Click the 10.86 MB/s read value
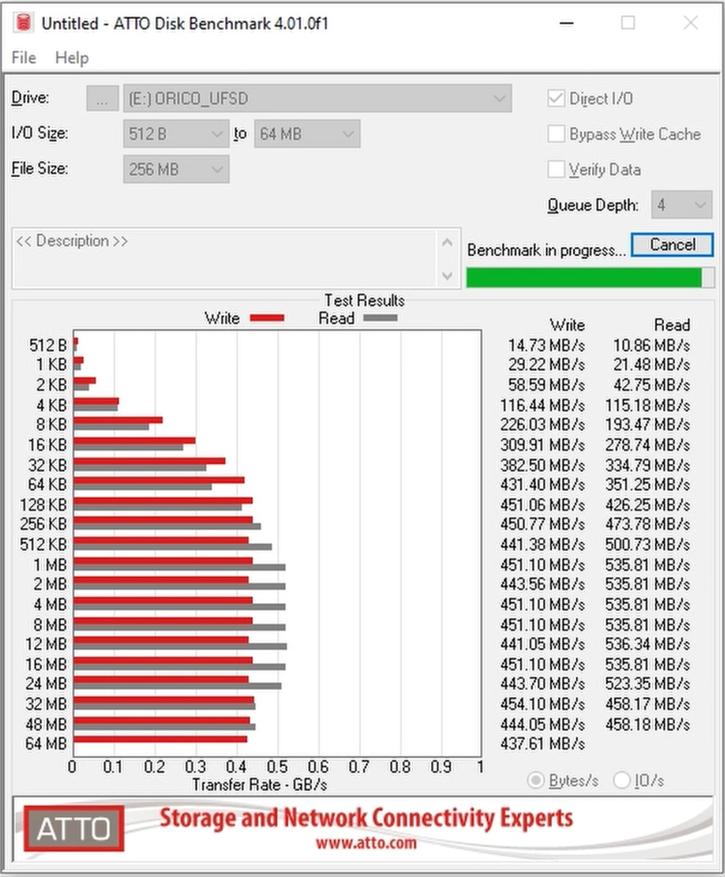 point(651,345)
